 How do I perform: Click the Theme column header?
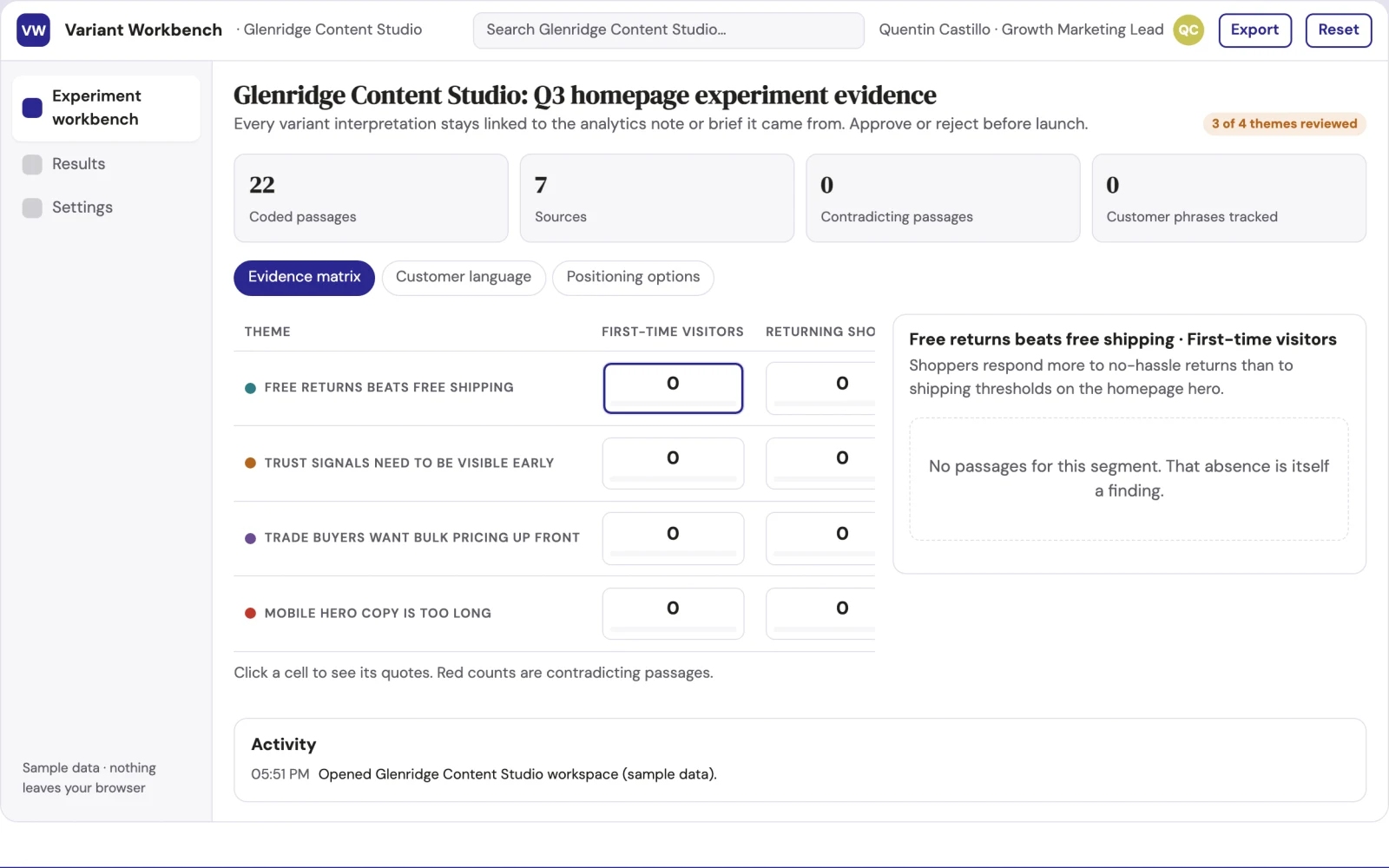point(267,332)
